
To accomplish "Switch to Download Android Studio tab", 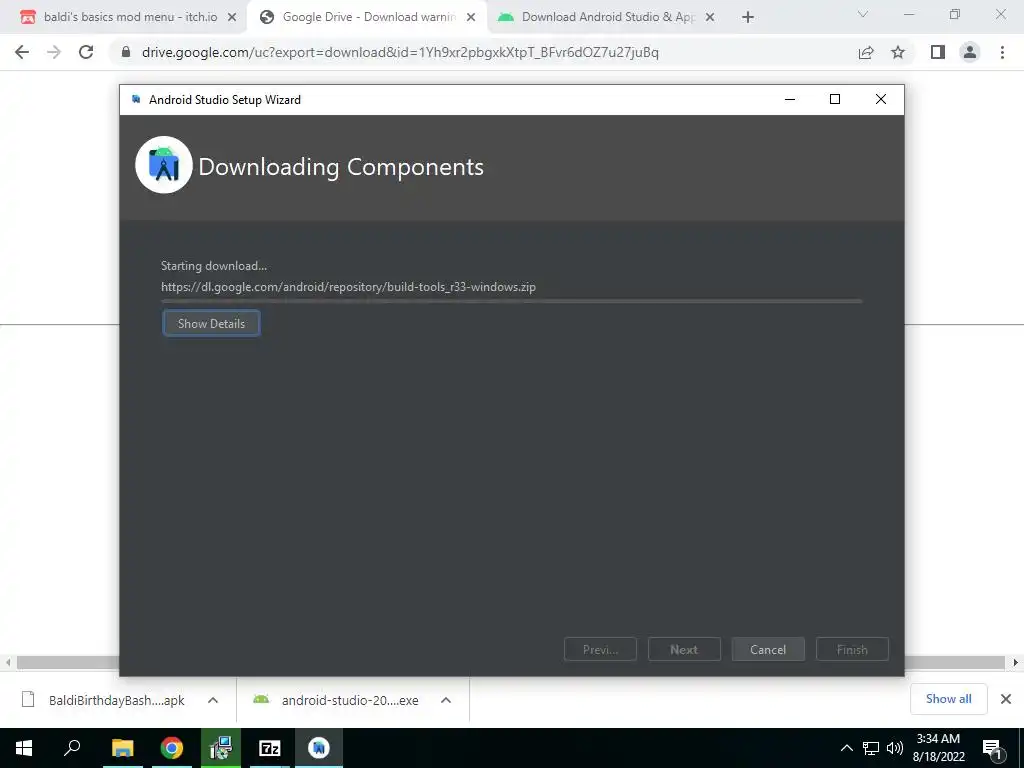I will pos(607,17).
